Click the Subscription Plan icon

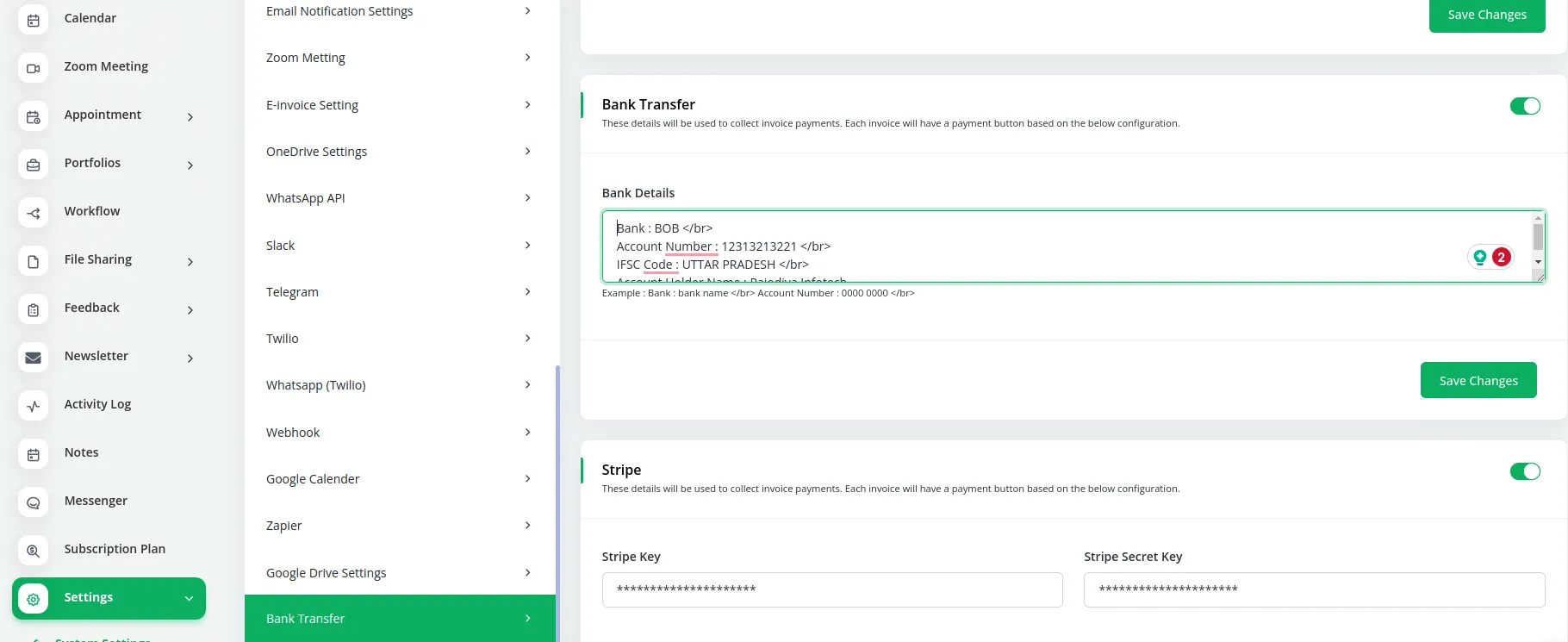click(33, 551)
